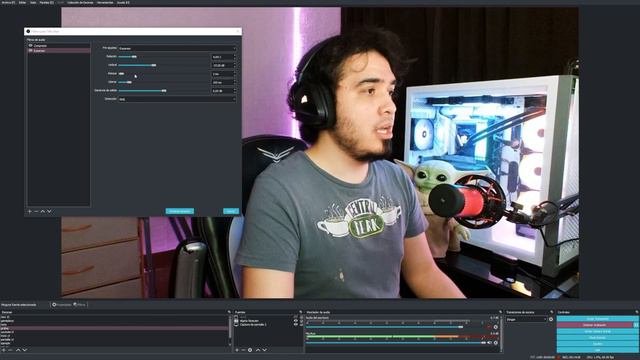This screenshot has width=640, height=360.
Task: Open the Ver menu
Action: 33,2
